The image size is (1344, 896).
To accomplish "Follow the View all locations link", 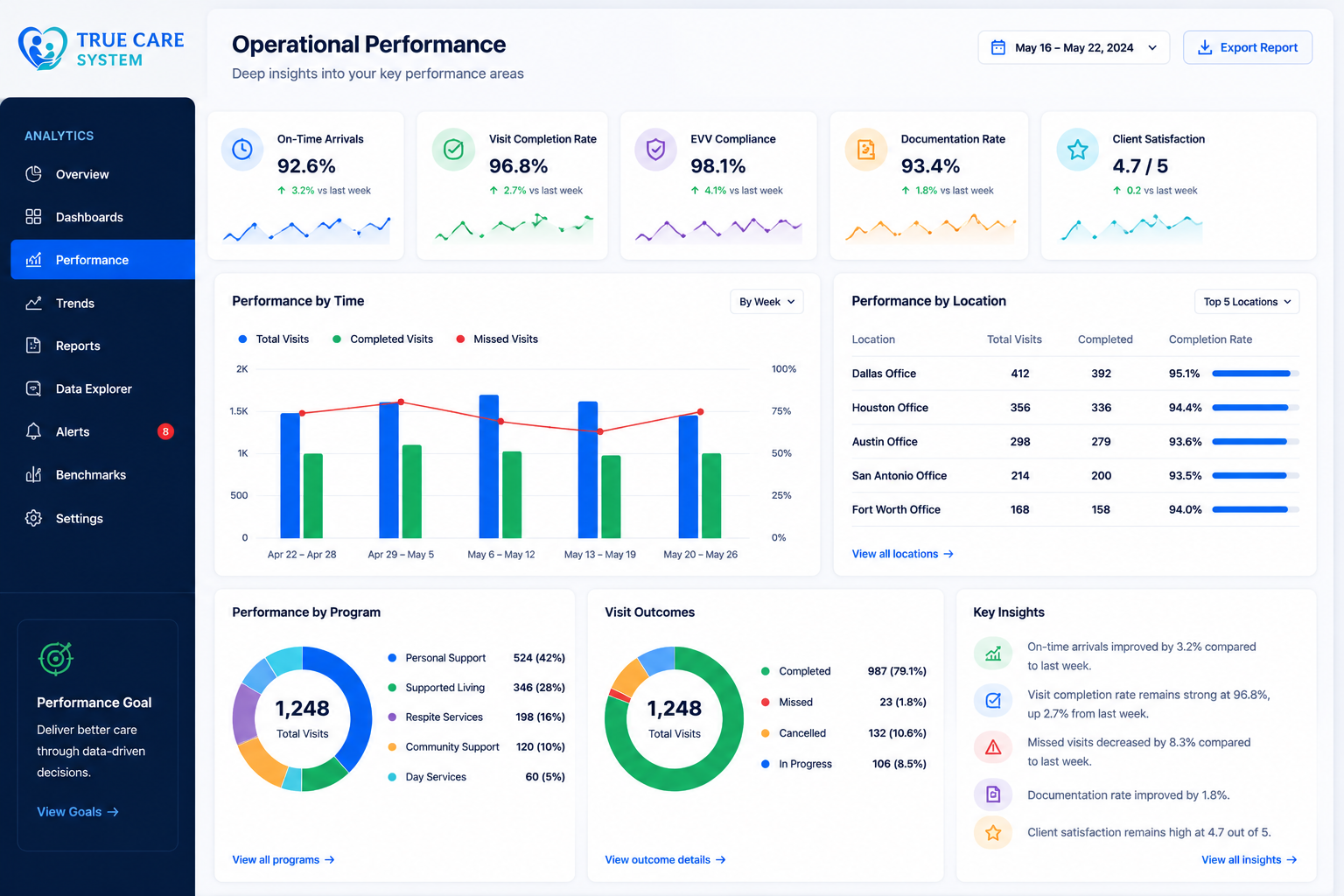I will coord(902,554).
